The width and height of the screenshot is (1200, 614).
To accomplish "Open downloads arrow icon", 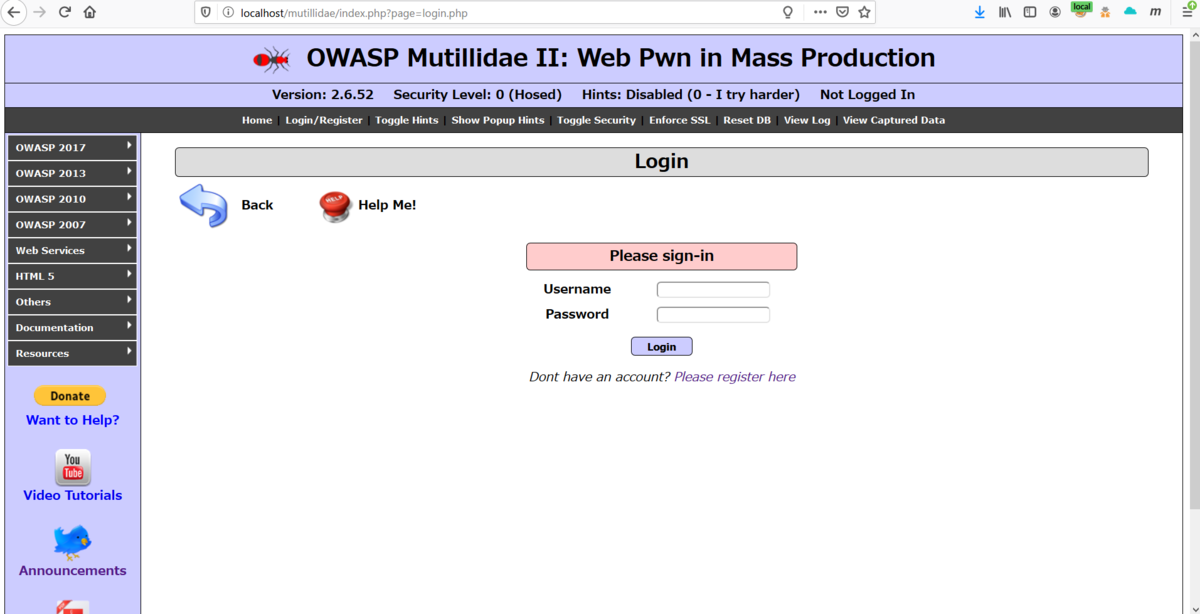I will (x=980, y=12).
